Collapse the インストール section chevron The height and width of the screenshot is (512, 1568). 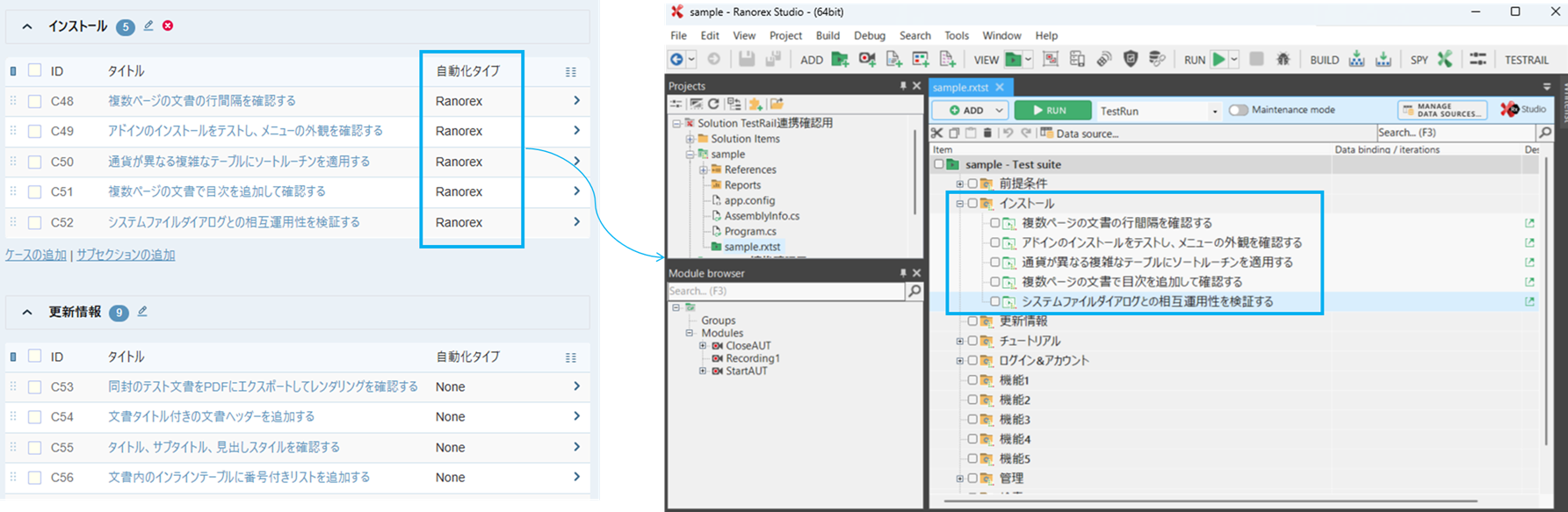pos(27,27)
